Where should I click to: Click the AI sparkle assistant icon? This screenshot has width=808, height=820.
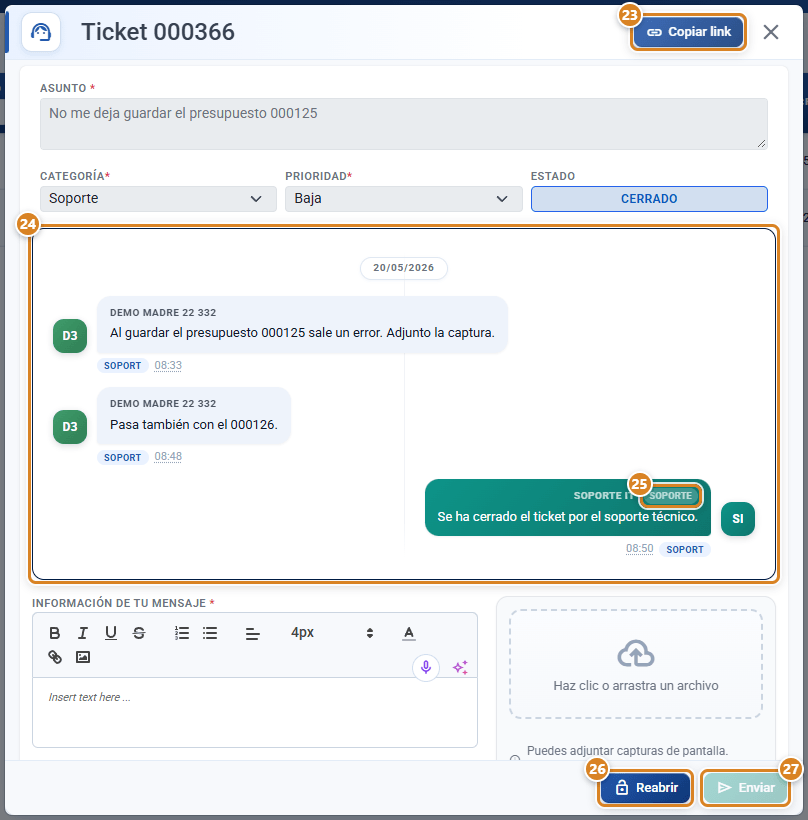(x=460, y=668)
